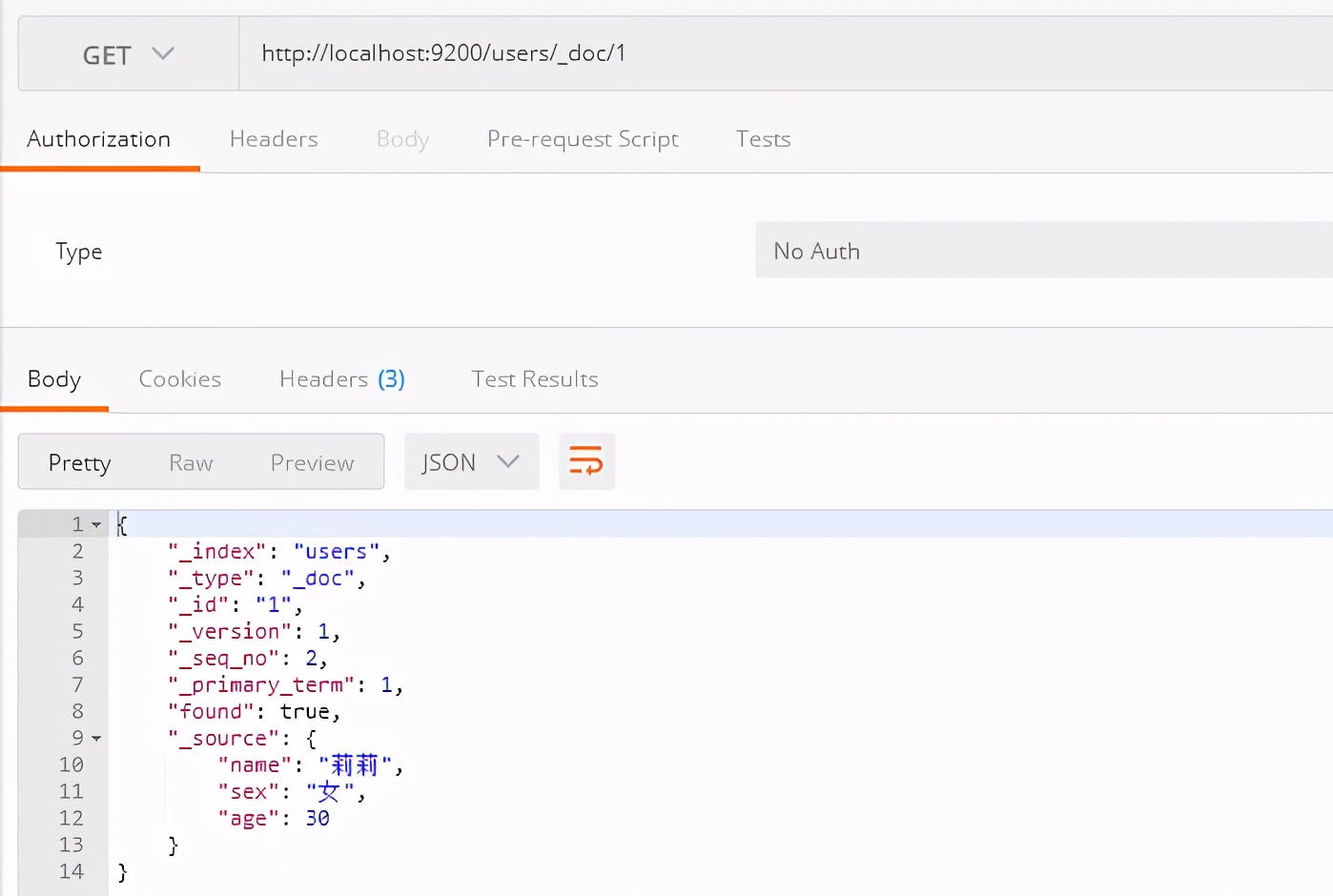Click the "_version" key text
The height and width of the screenshot is (896, 1333).
[230, 632]
